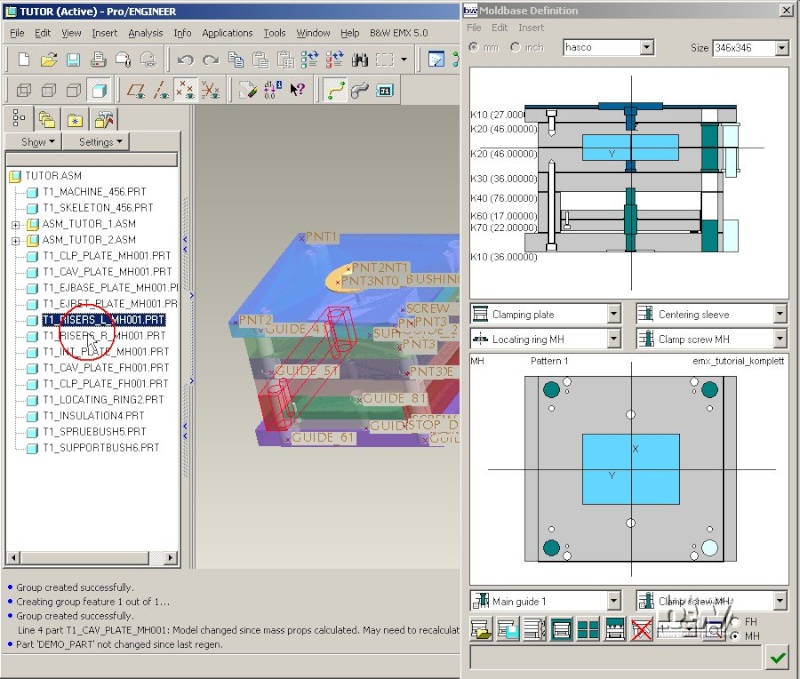Undo the last action
Screen dimensions: 800x679
coord(185,60)
